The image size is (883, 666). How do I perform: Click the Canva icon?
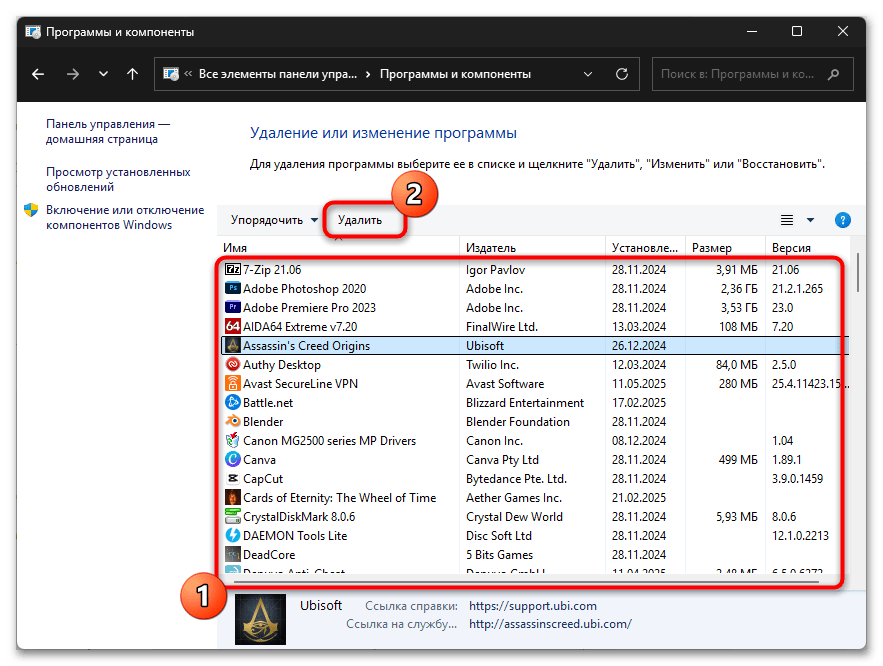click(x=233, y=460)
